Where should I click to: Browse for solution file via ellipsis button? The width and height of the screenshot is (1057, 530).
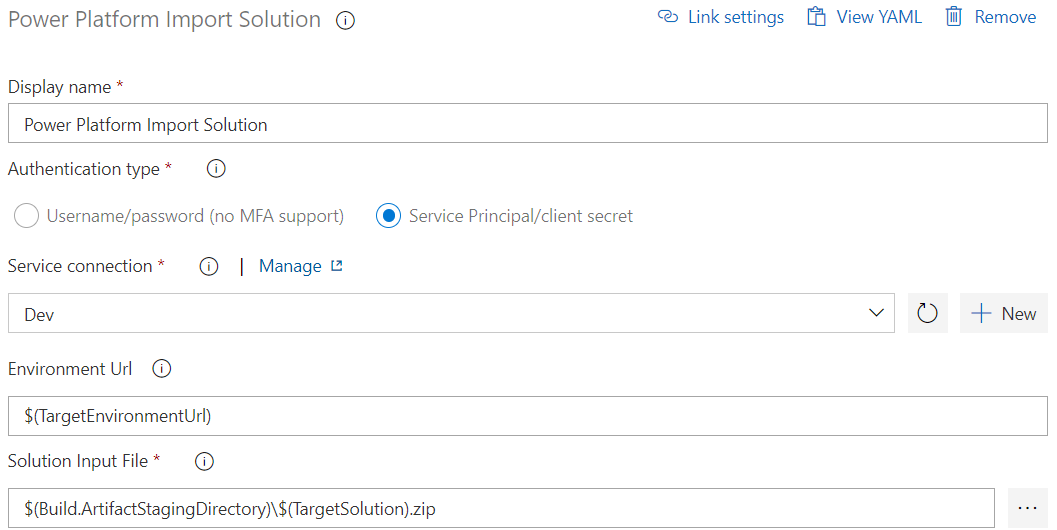click(1027, 508)
